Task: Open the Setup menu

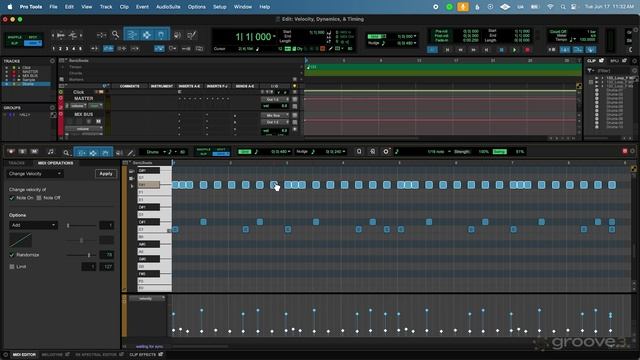Action: click(x=220, y=7)
